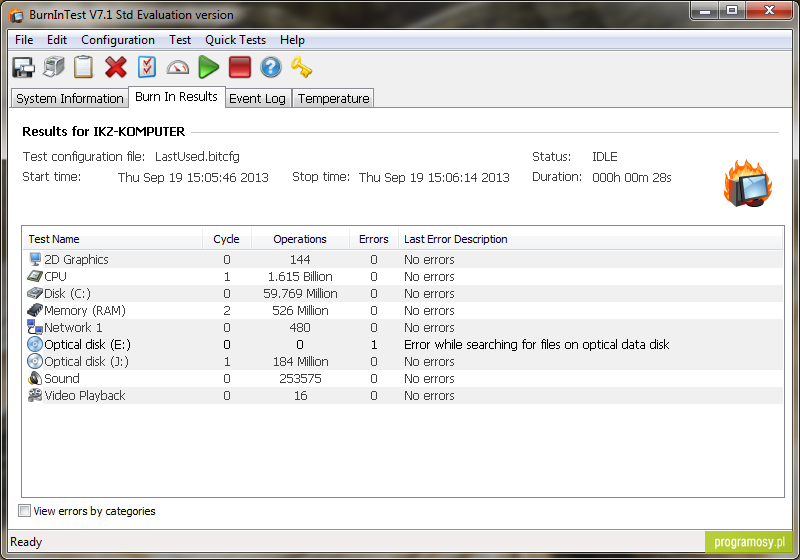Click the 2D Graphics monitor icon
This screenshot has width=800, height=560.
pos(35,259)
